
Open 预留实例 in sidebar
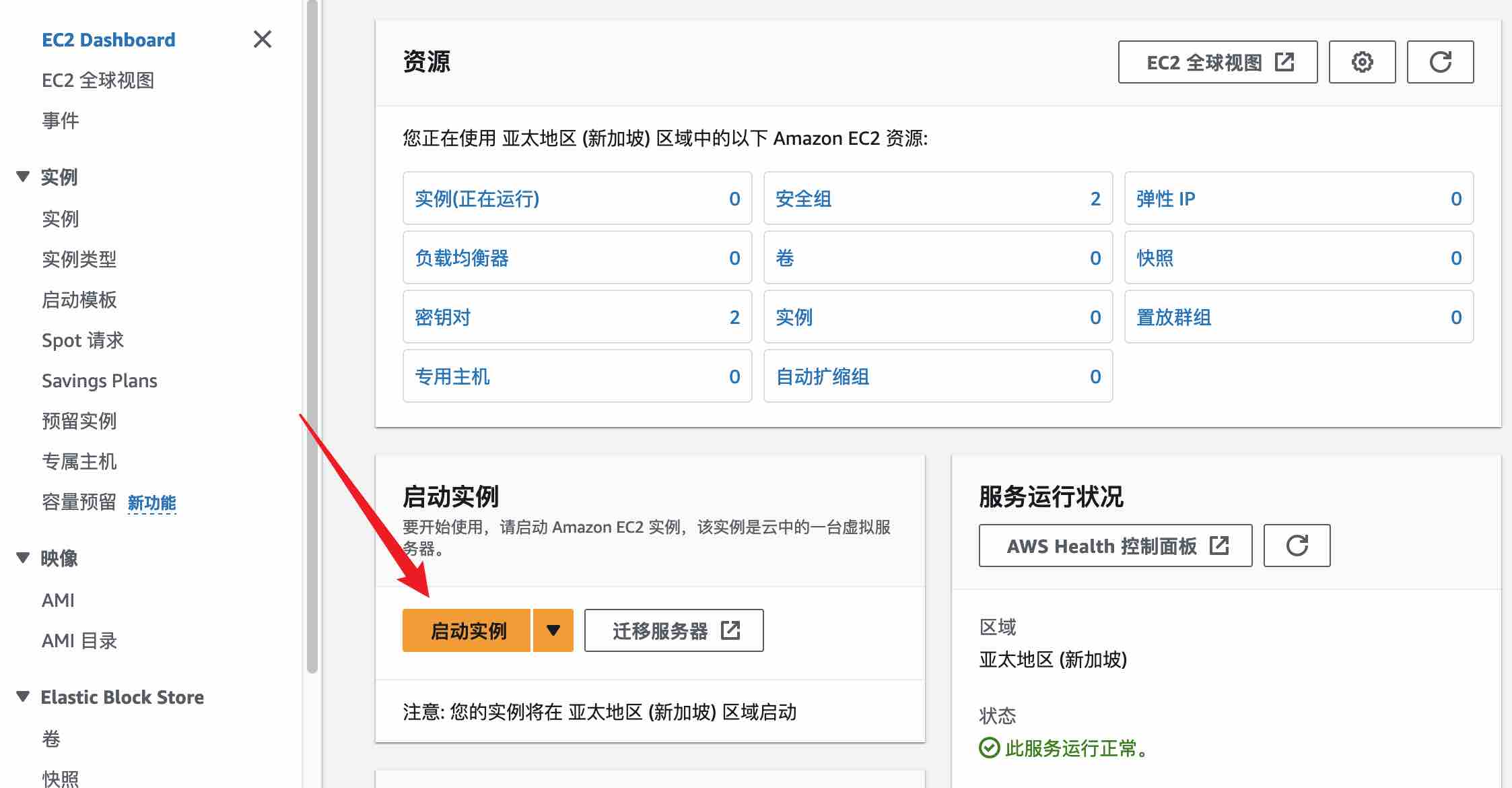[x=79, y=421]
